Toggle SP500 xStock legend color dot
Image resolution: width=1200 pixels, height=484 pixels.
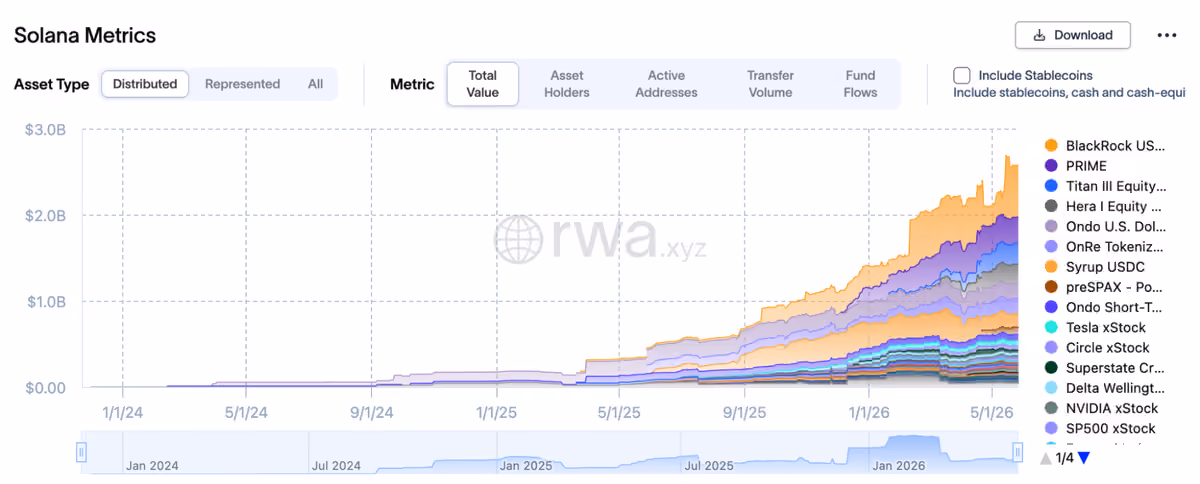click(1051, 428)
